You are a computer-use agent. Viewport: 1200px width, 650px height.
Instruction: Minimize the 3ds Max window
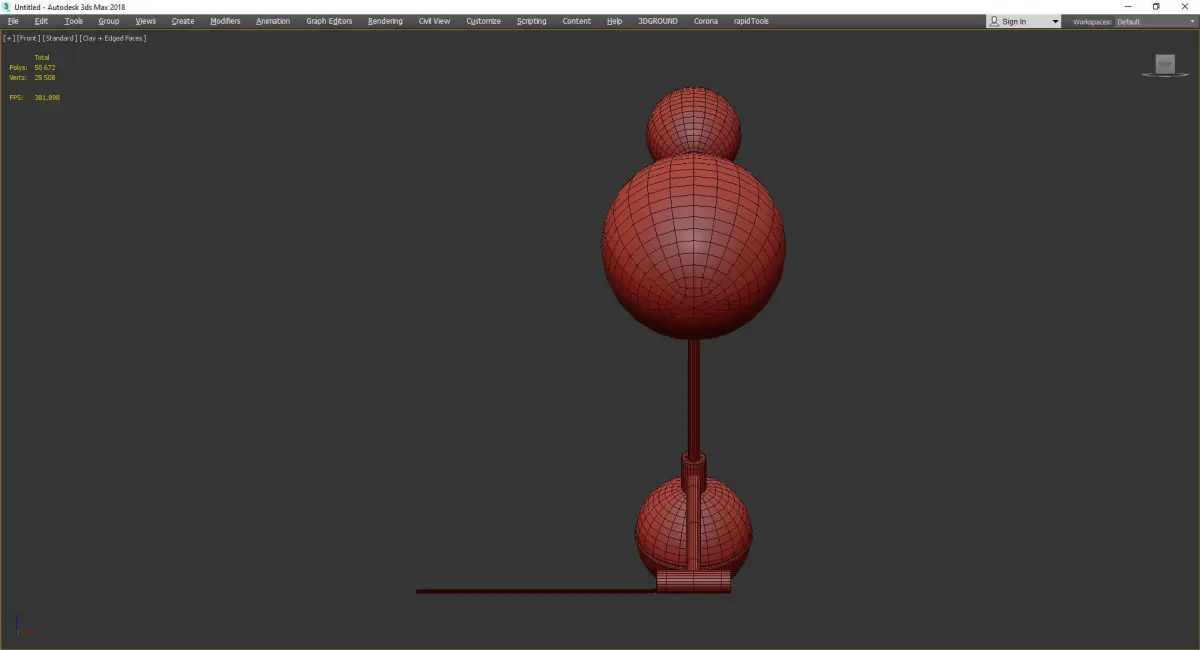click(1129, 6)
